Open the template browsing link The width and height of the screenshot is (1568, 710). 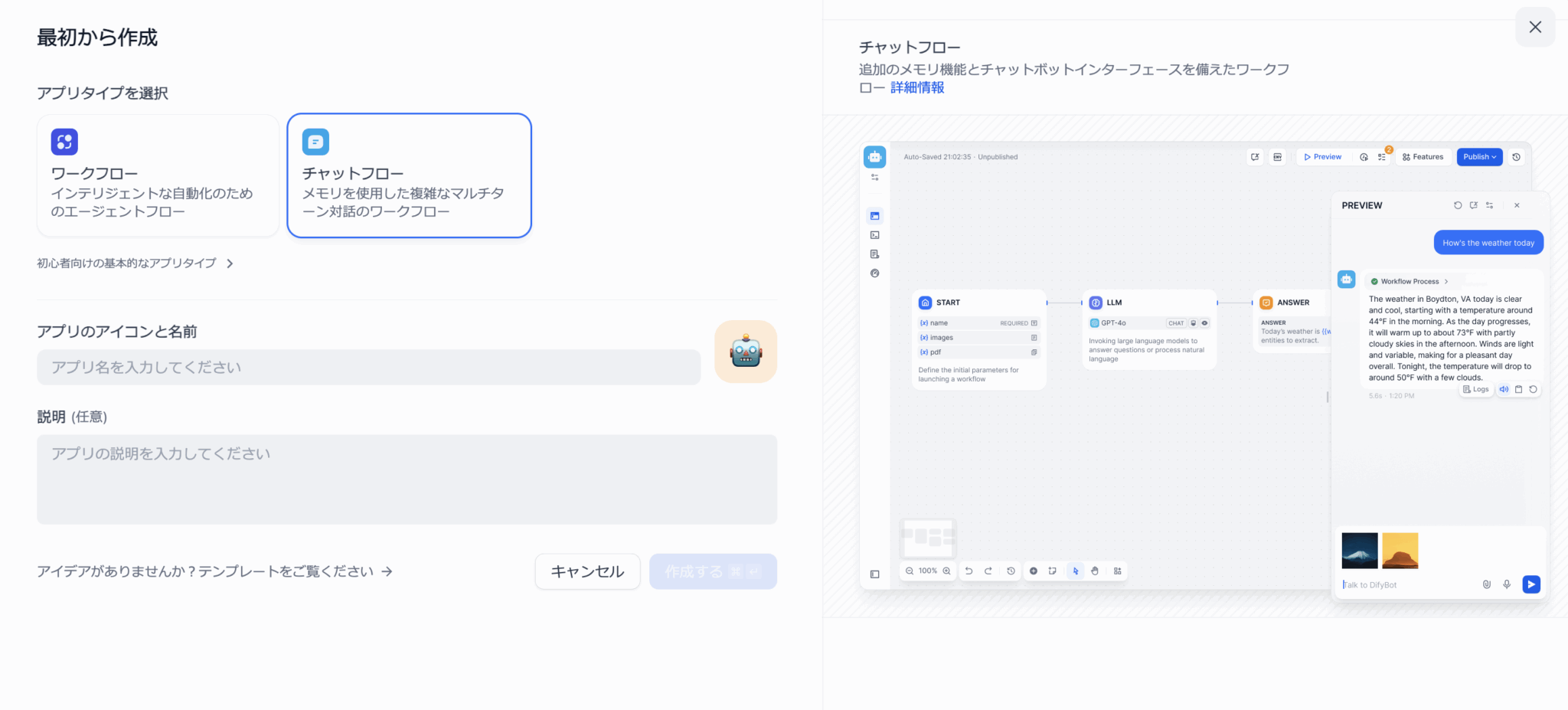pyautogui.click(x=214, y=571)
